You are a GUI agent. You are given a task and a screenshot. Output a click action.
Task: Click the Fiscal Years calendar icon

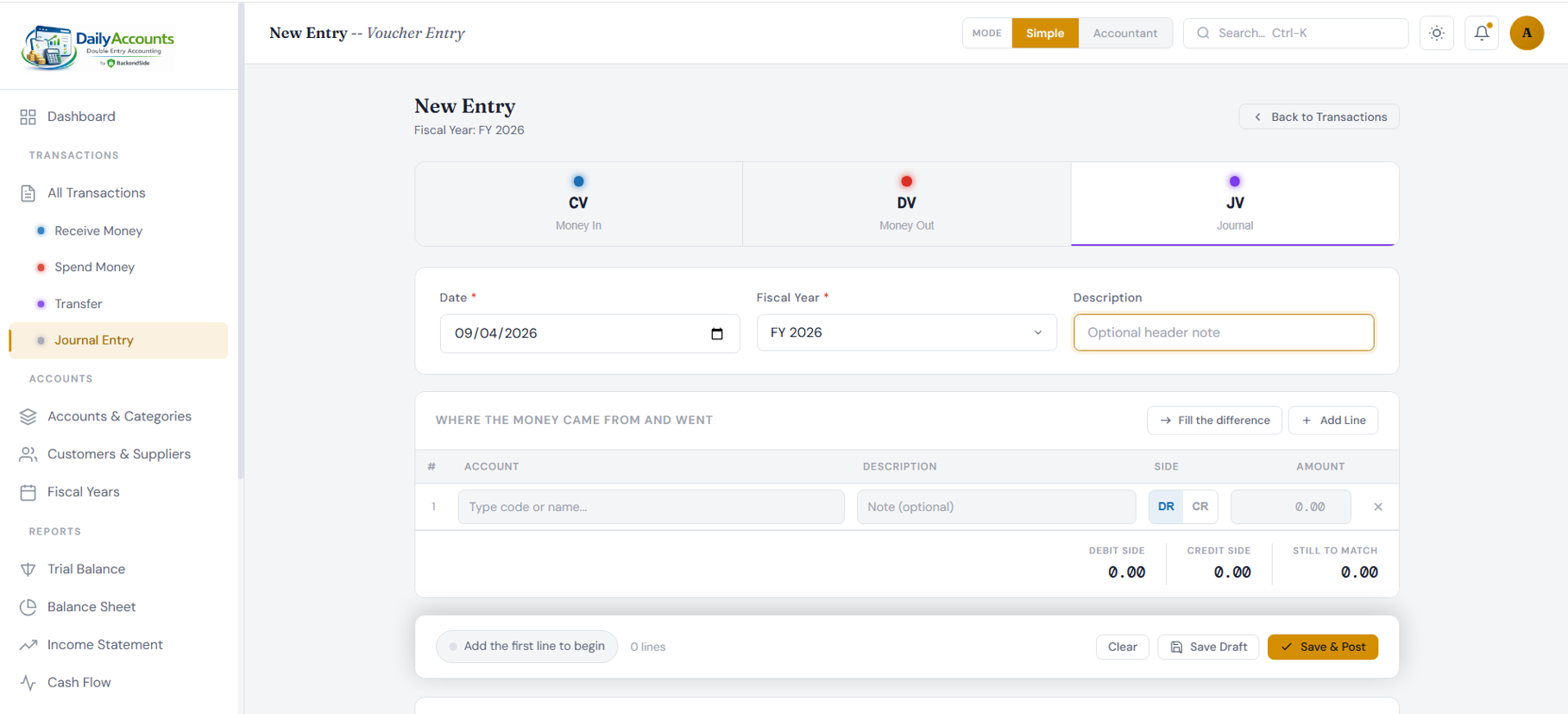tap(28, 492)
